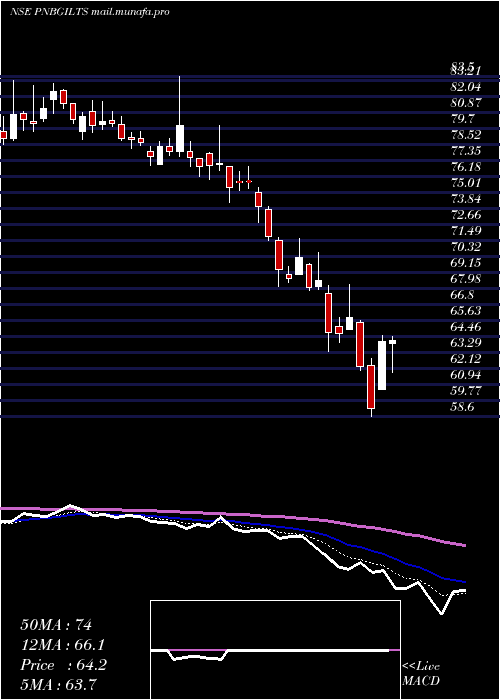Click the 73.84 price axis label
The image size is (500, 700).
click(465, 199)
